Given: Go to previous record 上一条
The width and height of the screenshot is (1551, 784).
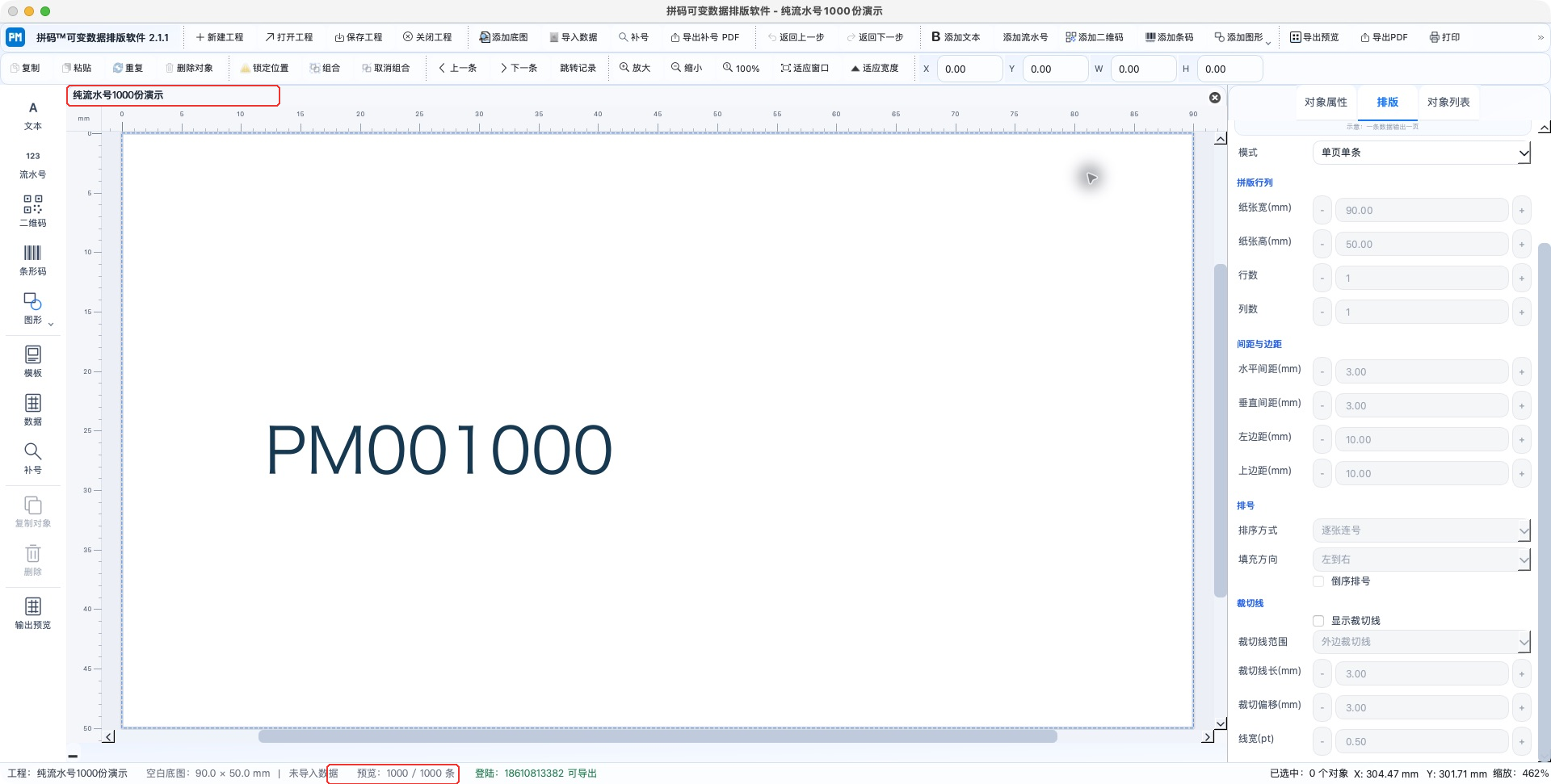Looking at the screenshot, I should click(x=457, y=68).
